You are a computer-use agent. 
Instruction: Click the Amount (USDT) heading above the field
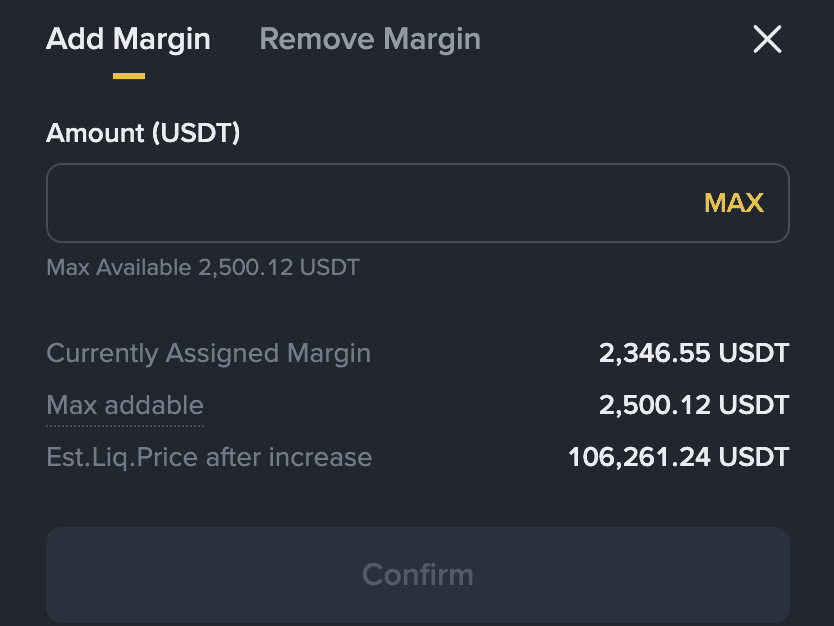(143, 133)
